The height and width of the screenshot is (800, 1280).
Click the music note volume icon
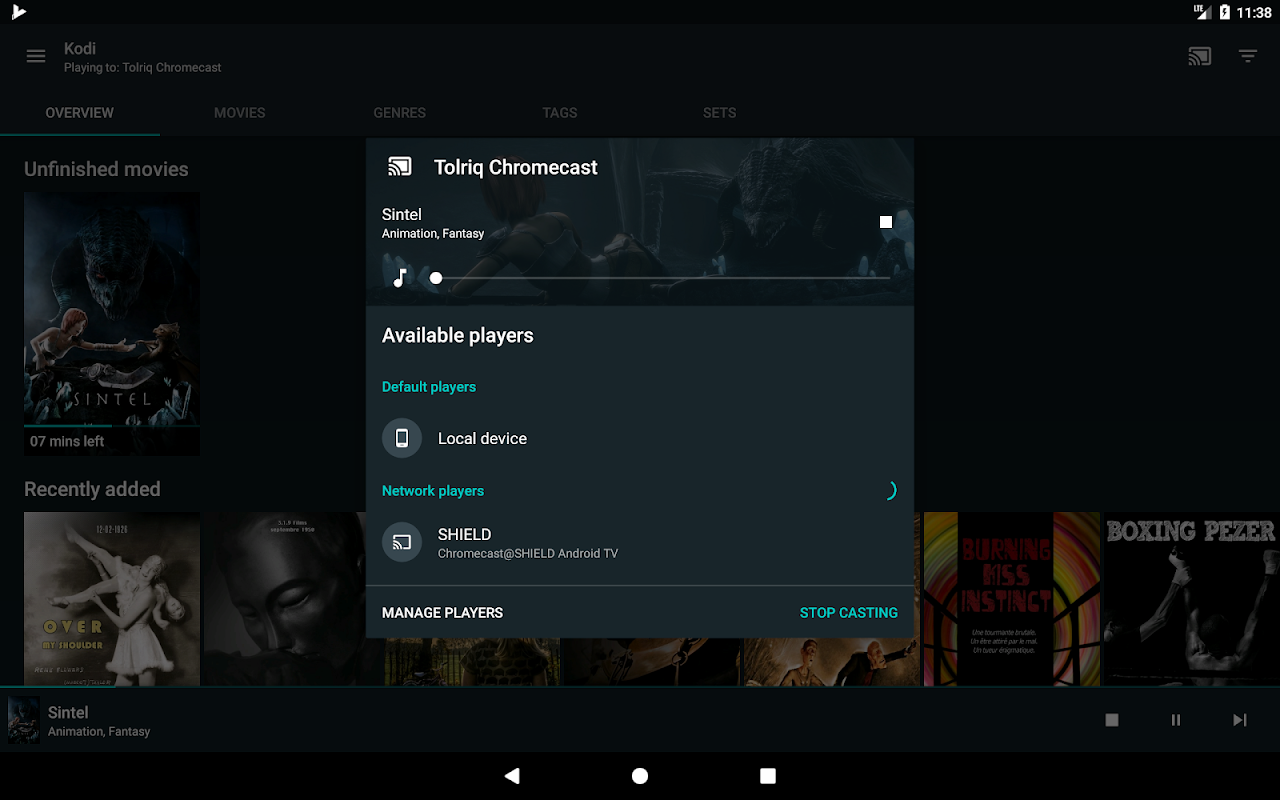pos(400,278)
